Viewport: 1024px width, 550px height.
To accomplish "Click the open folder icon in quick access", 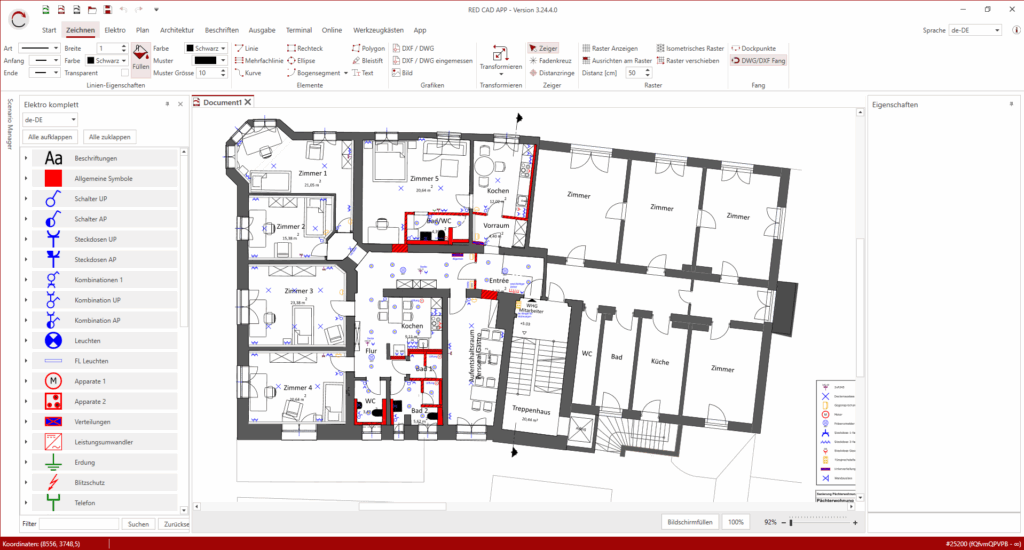I will pyautogui.click(x=92, y=10).
